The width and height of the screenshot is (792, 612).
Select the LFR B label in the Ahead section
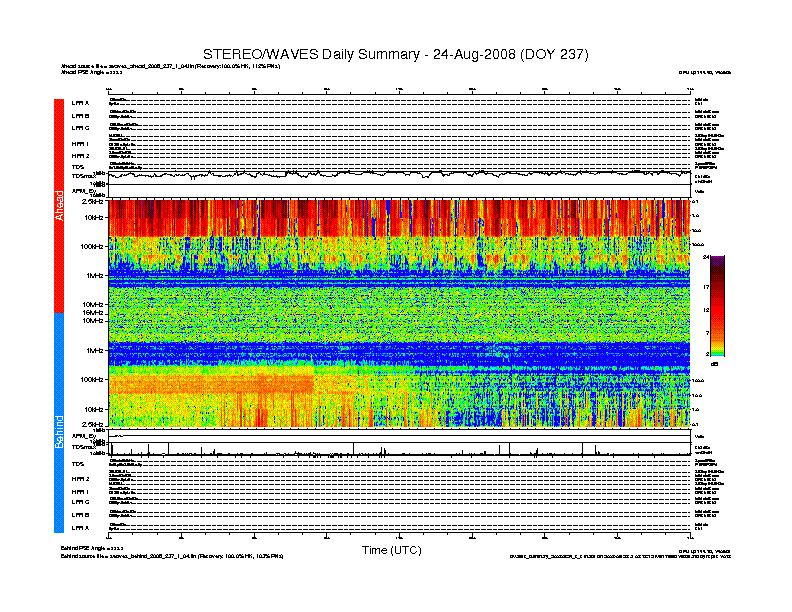(x=80, y=116)
